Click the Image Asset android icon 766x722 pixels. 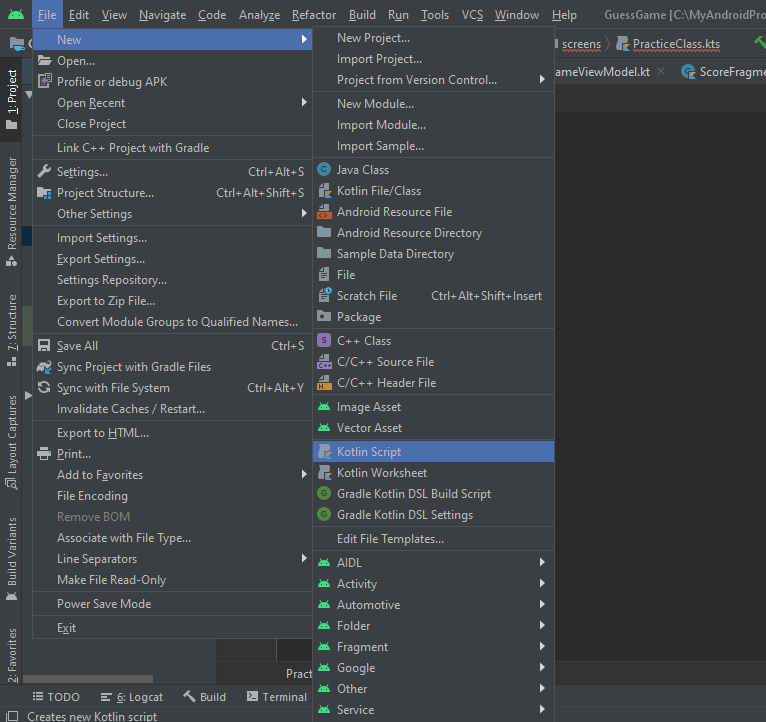324,407
